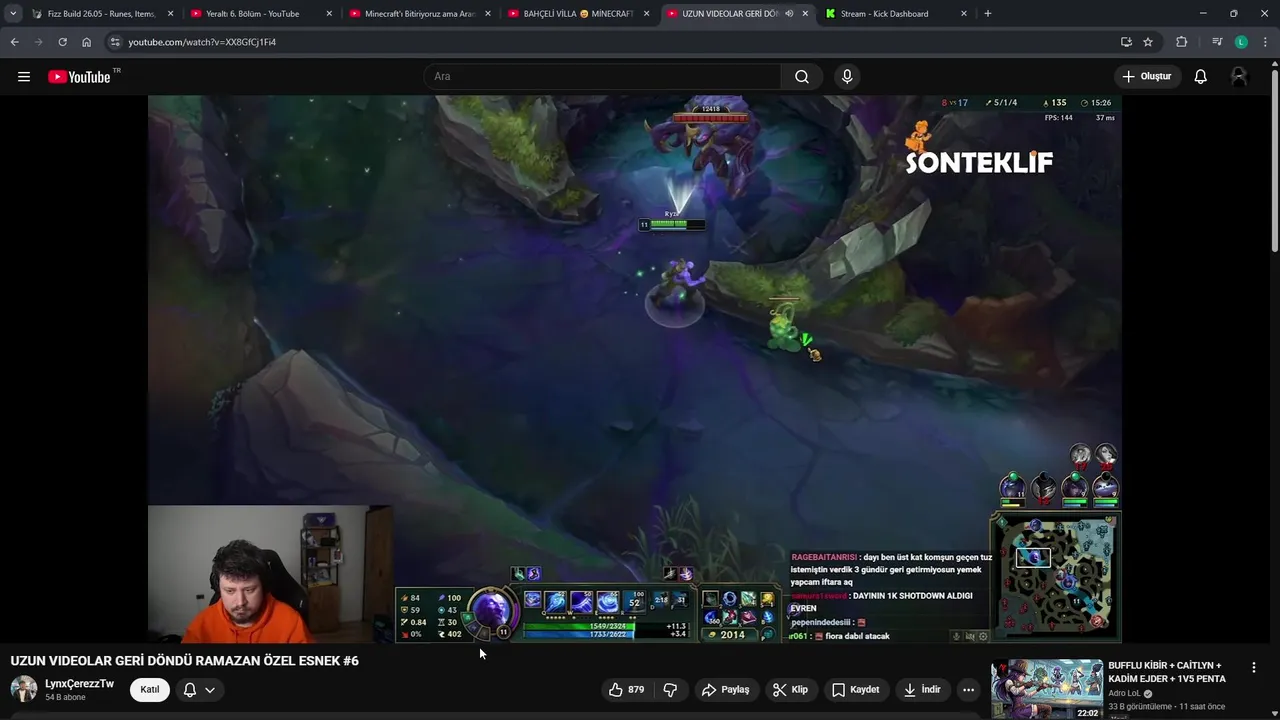
Task: Open the browser extensions menu
Action: [1182, 42]
